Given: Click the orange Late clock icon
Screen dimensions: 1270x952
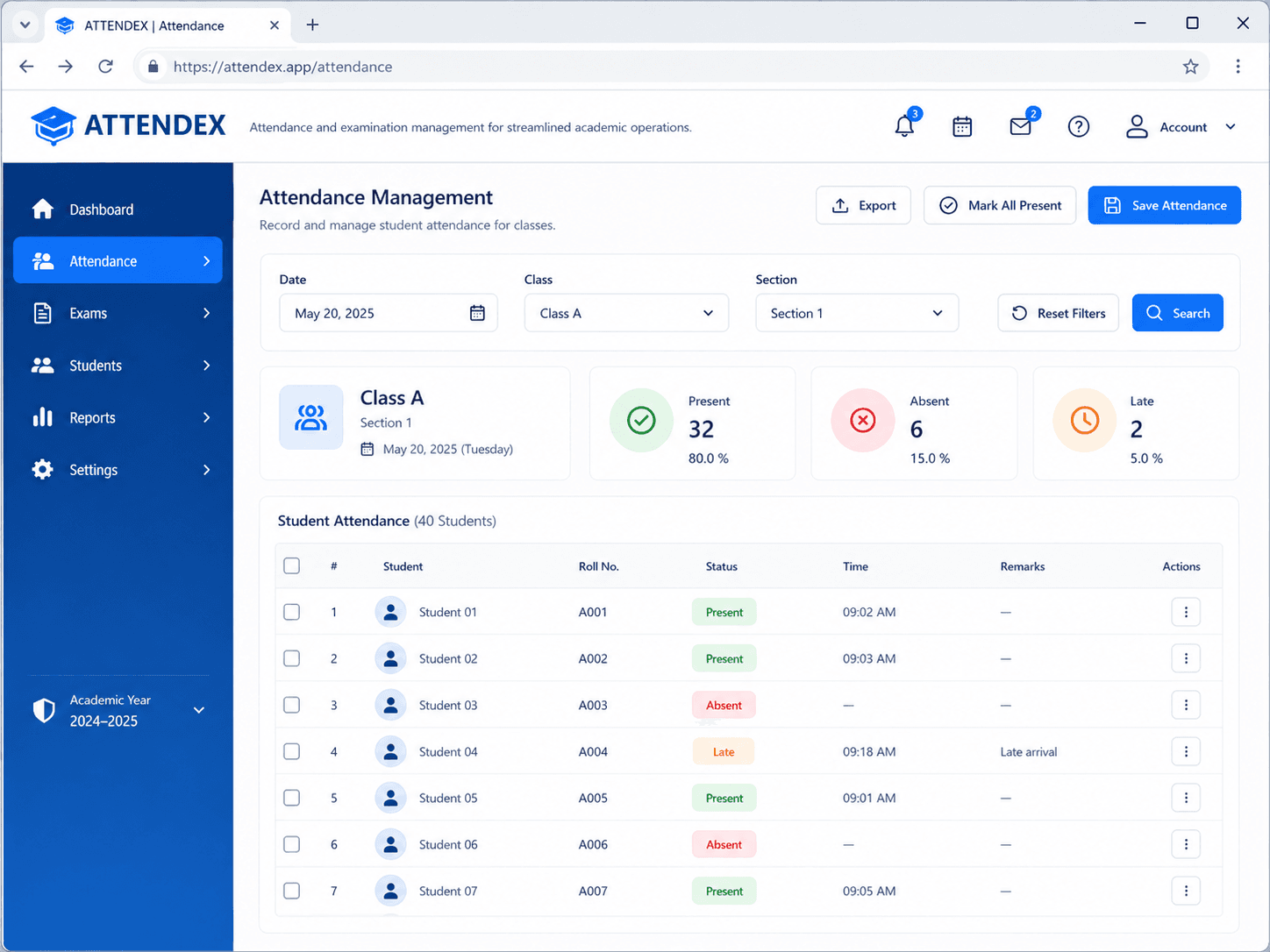Looking at the screenshot, I should (1085, 421).
